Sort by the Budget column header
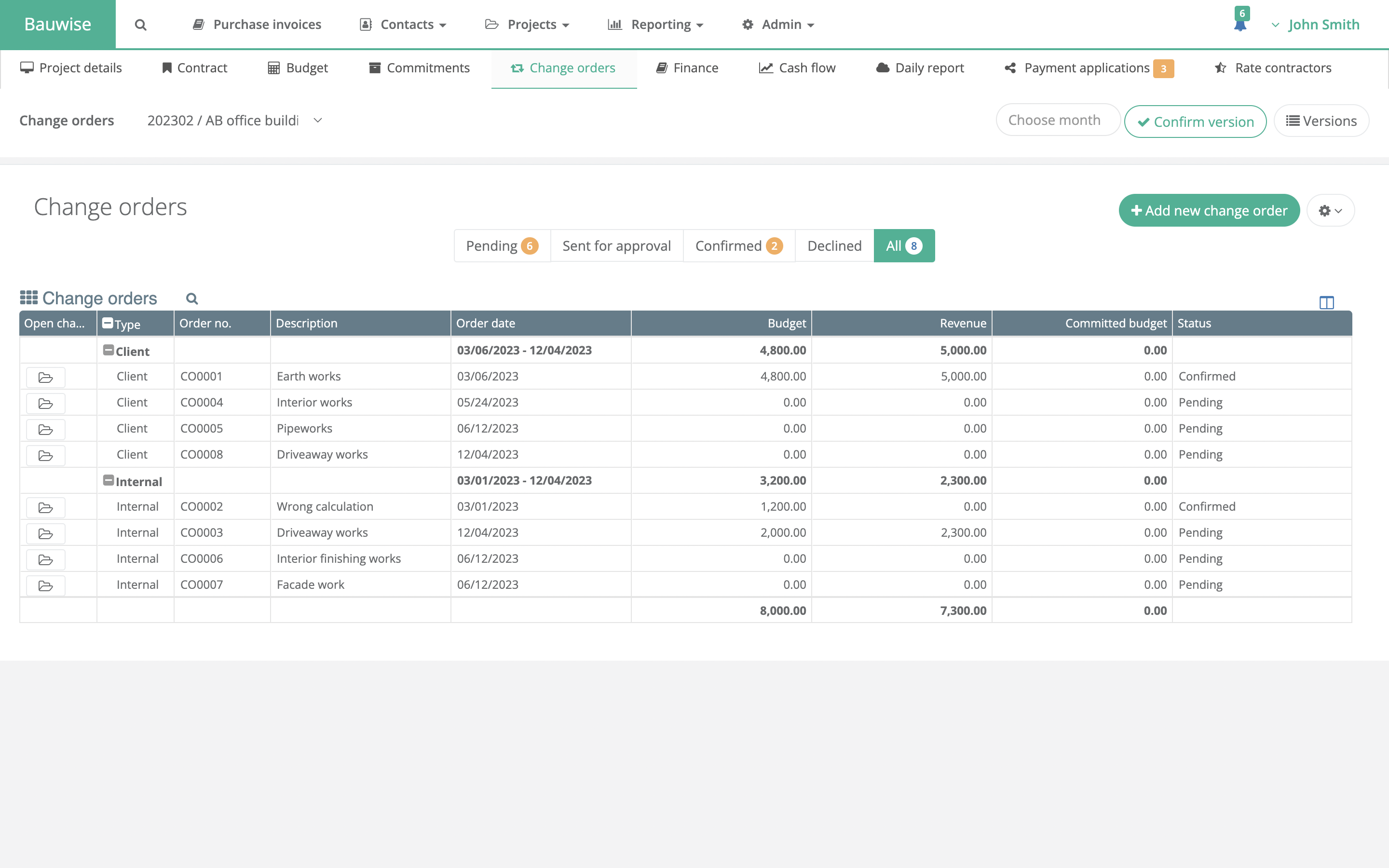This screenshot has height=868, width=1389. coord(722,323)
